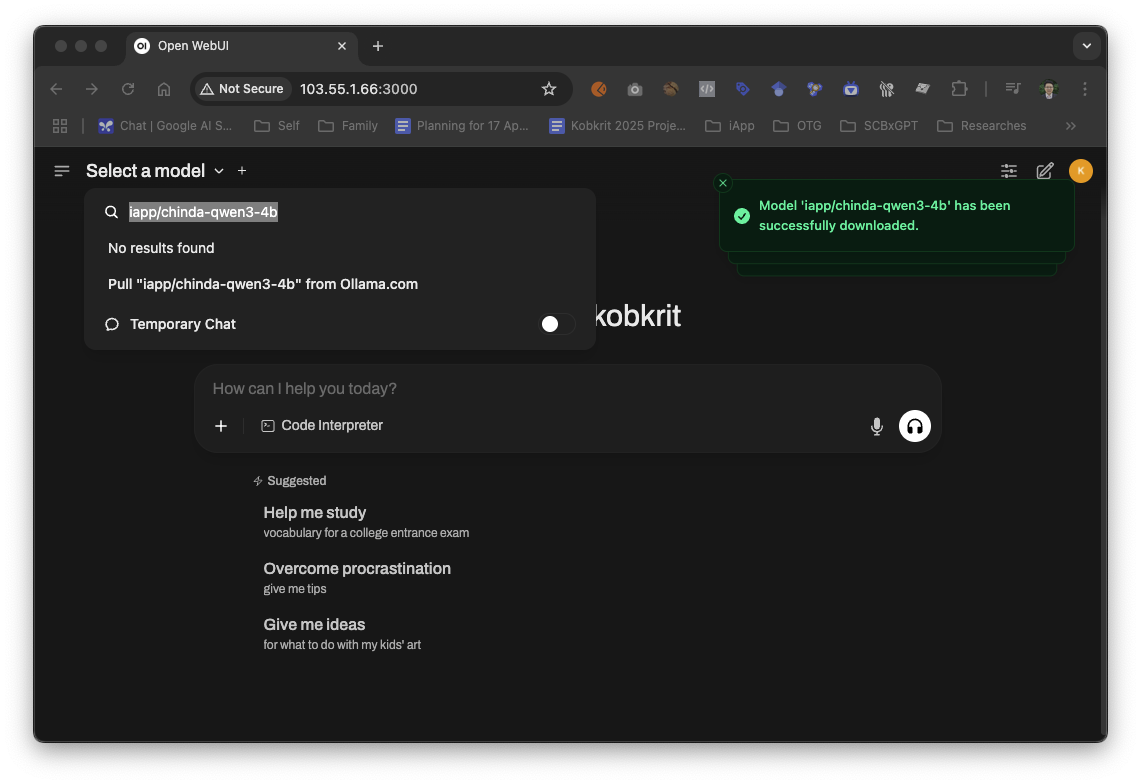Start voice call with headphones button
This screenshot has height=784, width=1141.
tap(914, 426)
